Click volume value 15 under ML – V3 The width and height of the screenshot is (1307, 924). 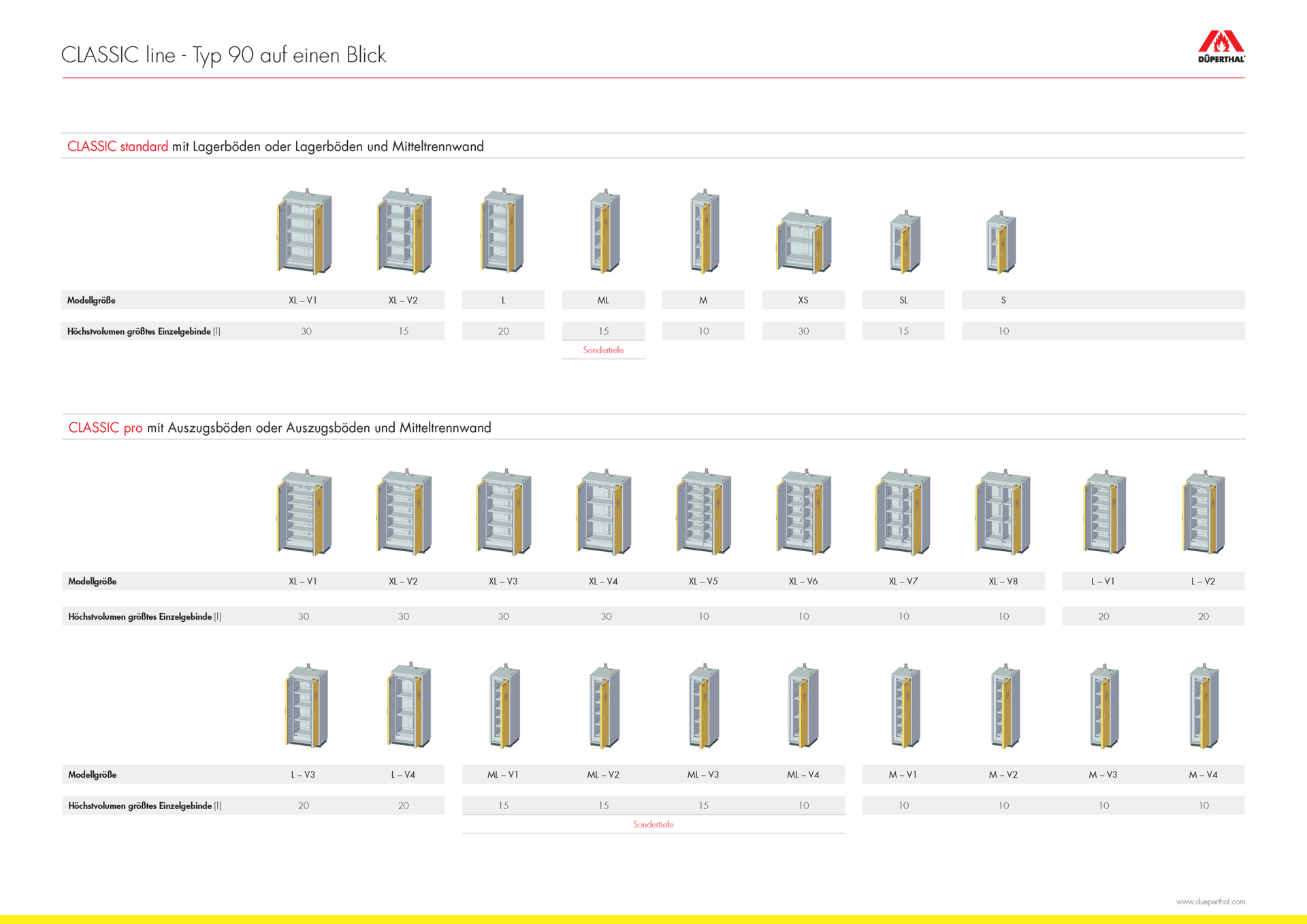click(x=703, y=806)
